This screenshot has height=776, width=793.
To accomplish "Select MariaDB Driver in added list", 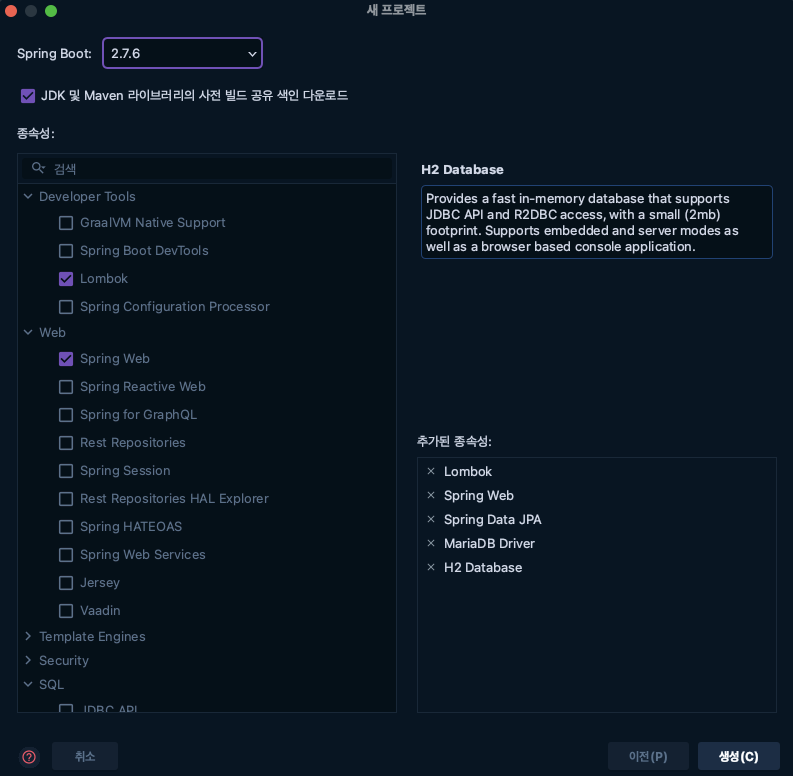I will [x=489, y=543].
